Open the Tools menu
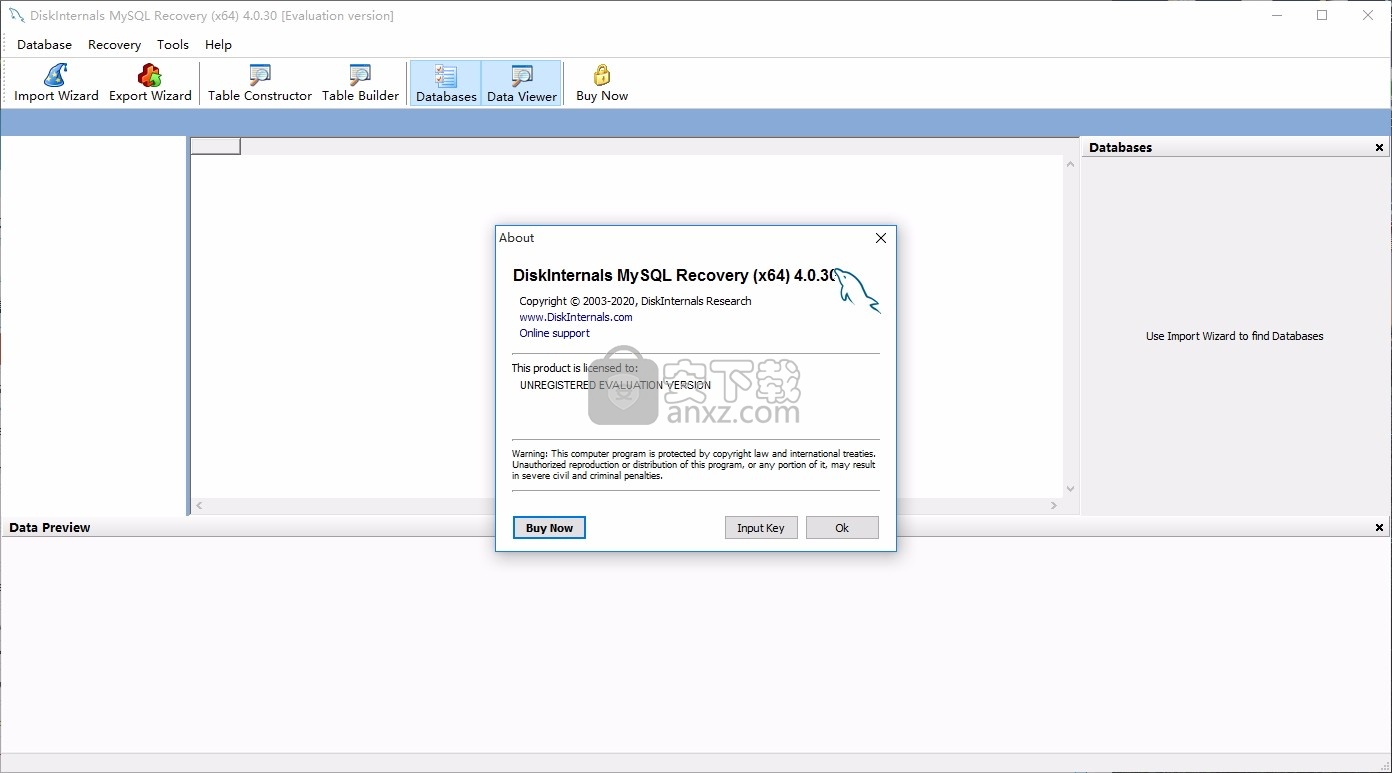The height and width of the screenshot is (773, 1392). [x=173, y=44]
